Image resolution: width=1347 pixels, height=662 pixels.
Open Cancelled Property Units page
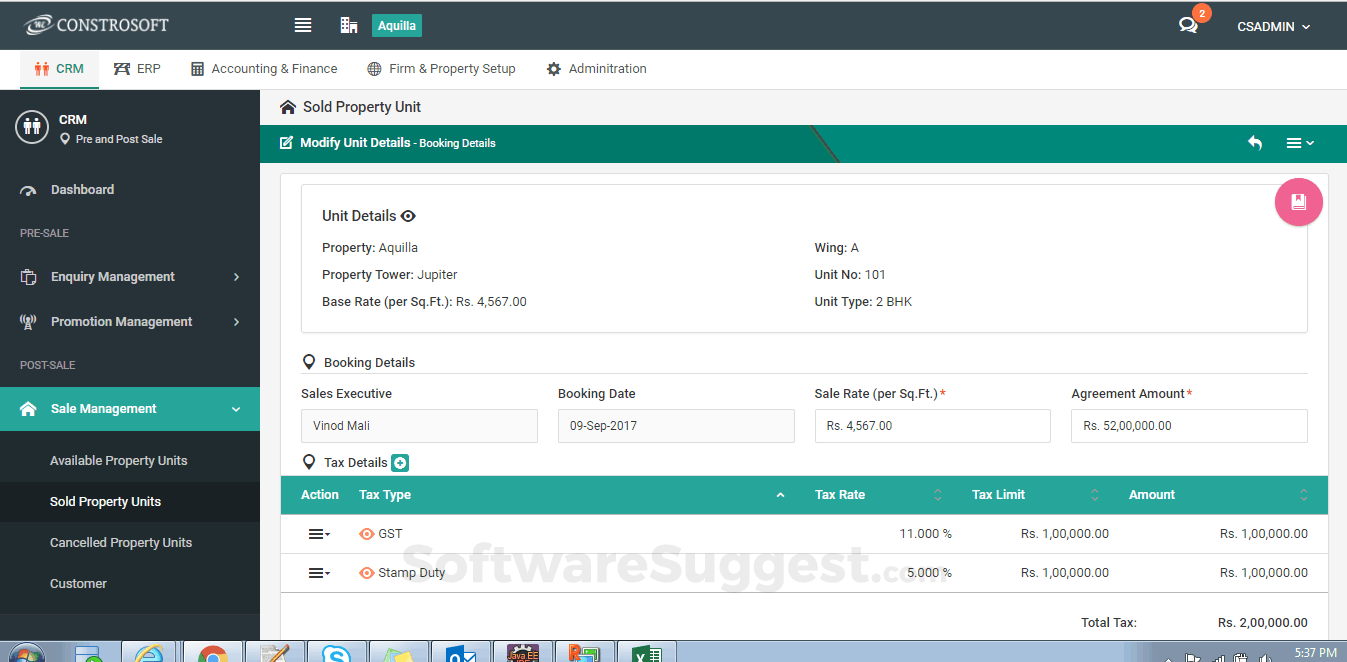click(x=120, y=542)
